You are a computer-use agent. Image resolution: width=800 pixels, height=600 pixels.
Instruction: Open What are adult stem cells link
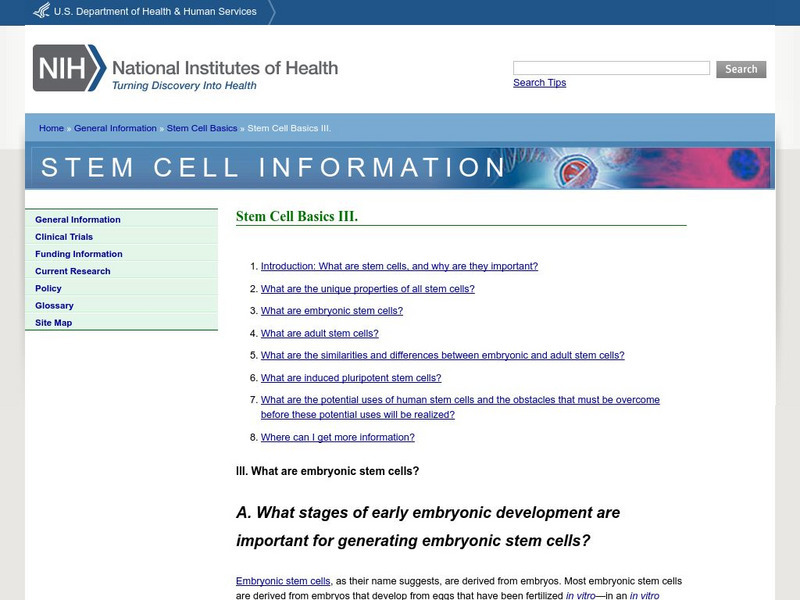coord(319,333)
